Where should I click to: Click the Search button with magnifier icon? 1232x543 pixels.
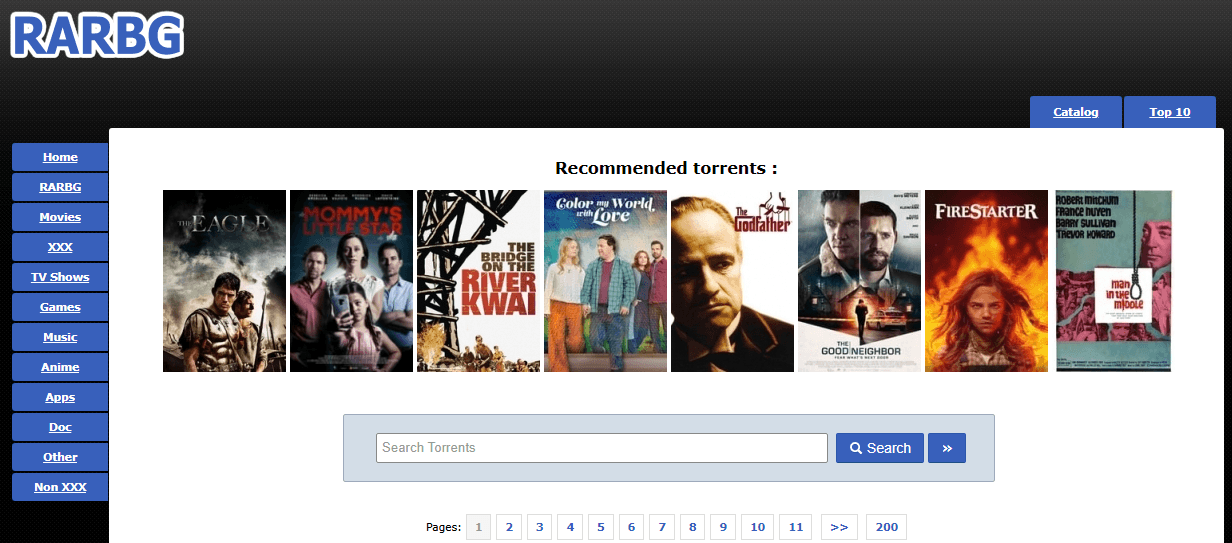pyautogui.click(x=880, y=448)
